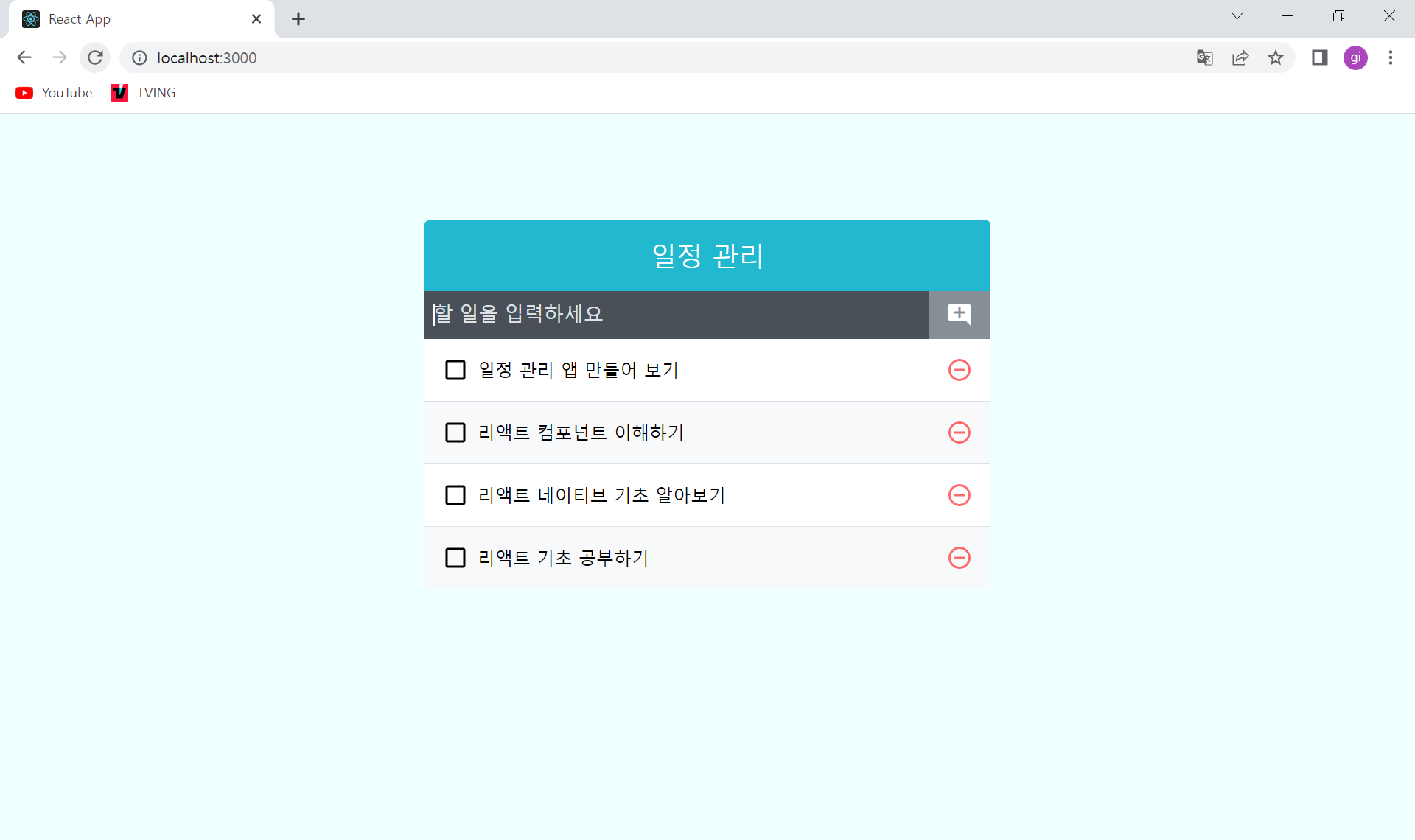Click the add todo plus icon button

(x=959, y=315)
